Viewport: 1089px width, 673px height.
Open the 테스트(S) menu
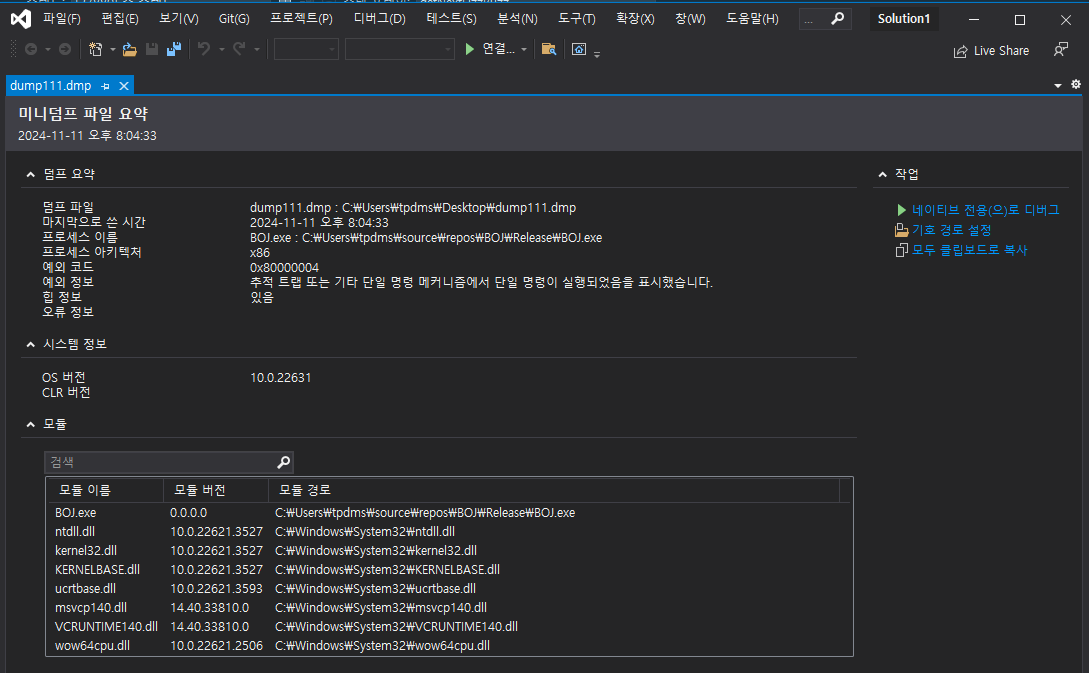451,19
